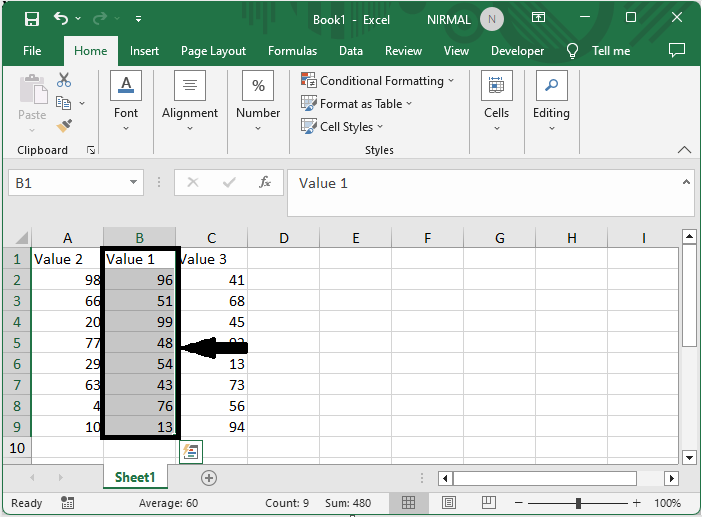Switch to Page Break Preview

point(488,503)
